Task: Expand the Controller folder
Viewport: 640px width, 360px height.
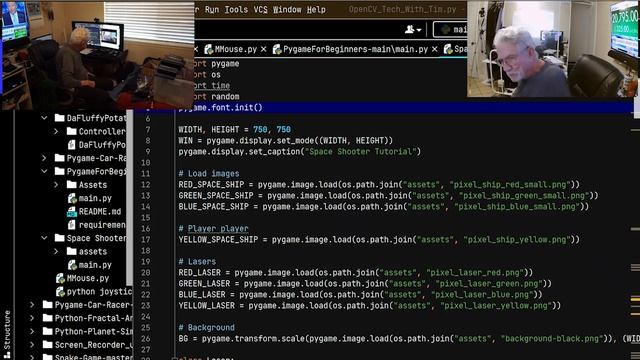Action: [x=56, y=131]
